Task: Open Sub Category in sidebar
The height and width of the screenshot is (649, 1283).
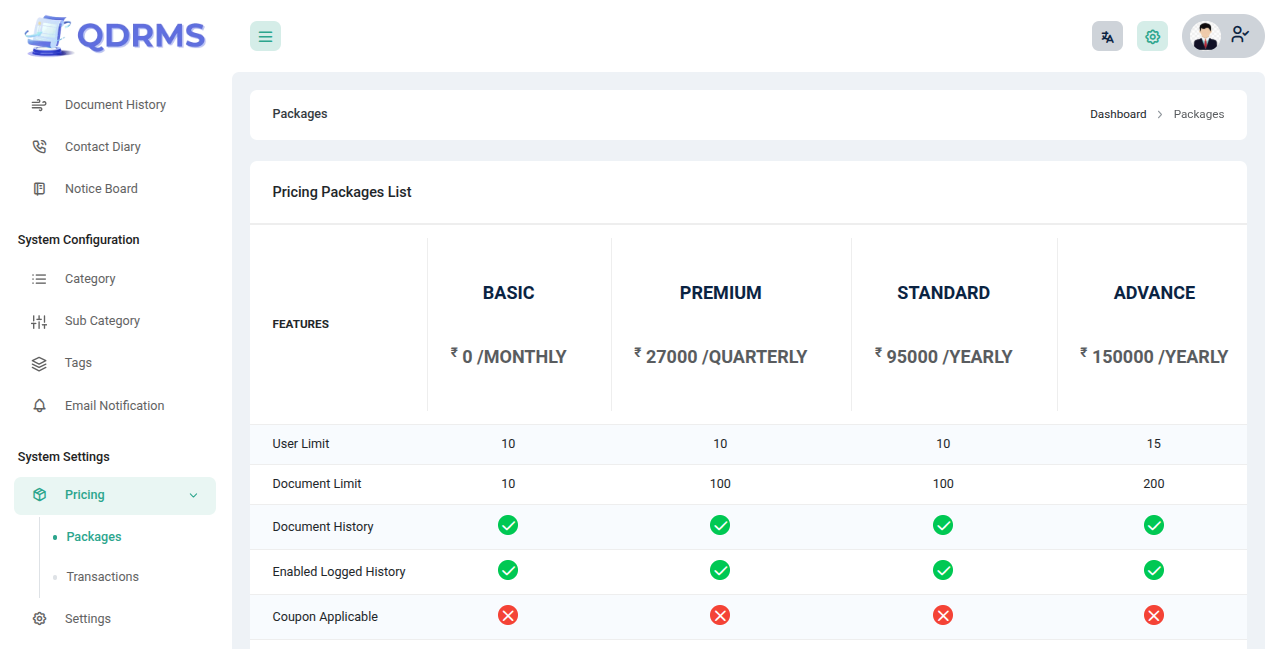Action: click(x=102, y=321)
